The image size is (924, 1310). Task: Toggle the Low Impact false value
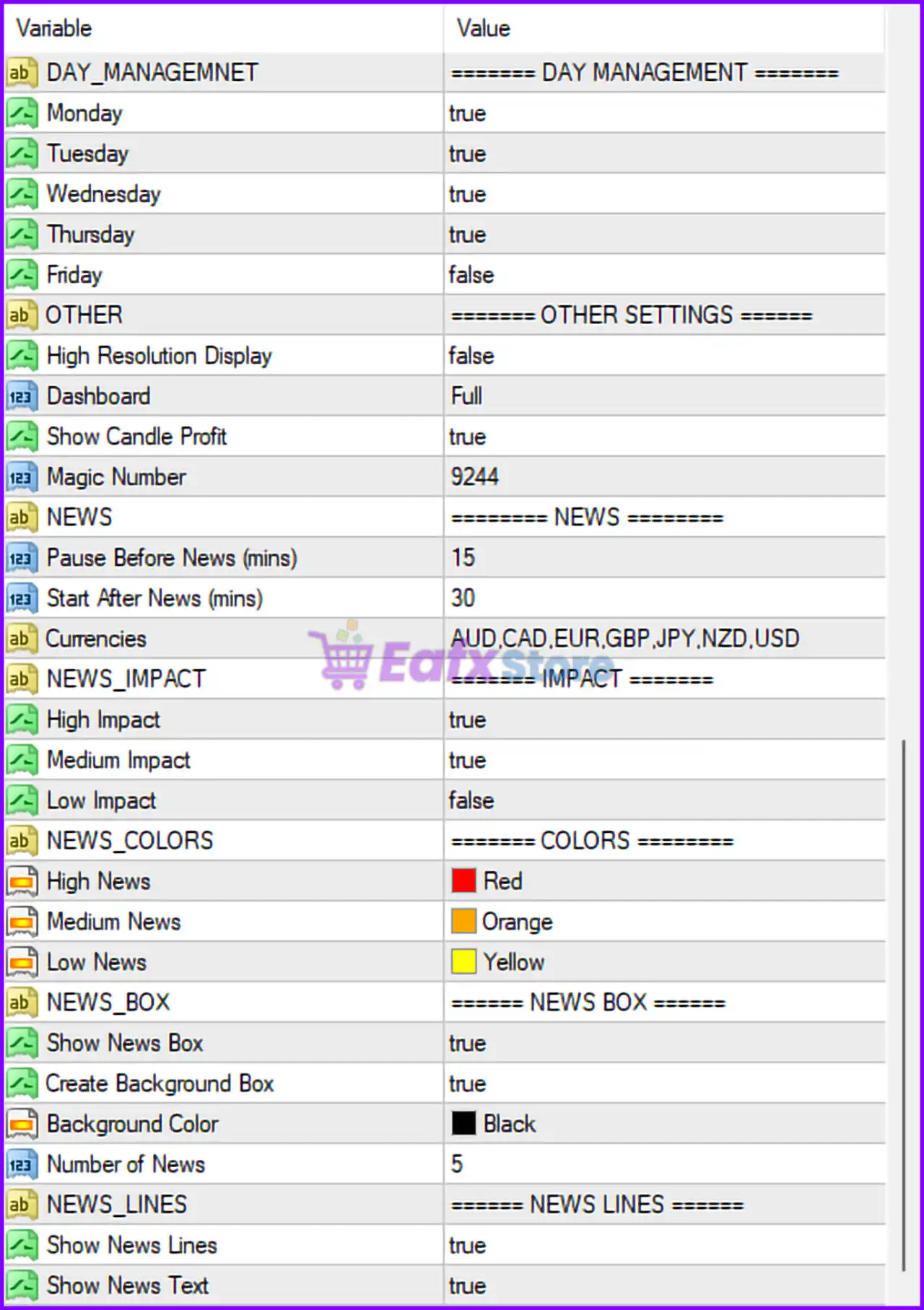click(471, 800)
